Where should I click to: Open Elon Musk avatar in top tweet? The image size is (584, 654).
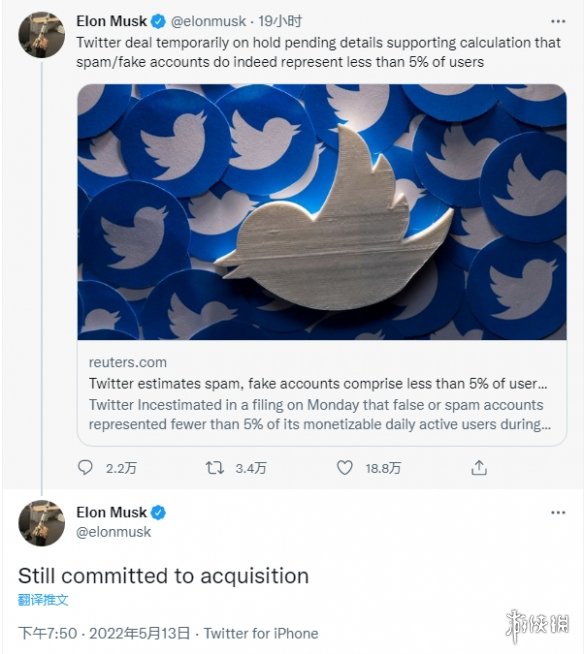coord(41,35)
